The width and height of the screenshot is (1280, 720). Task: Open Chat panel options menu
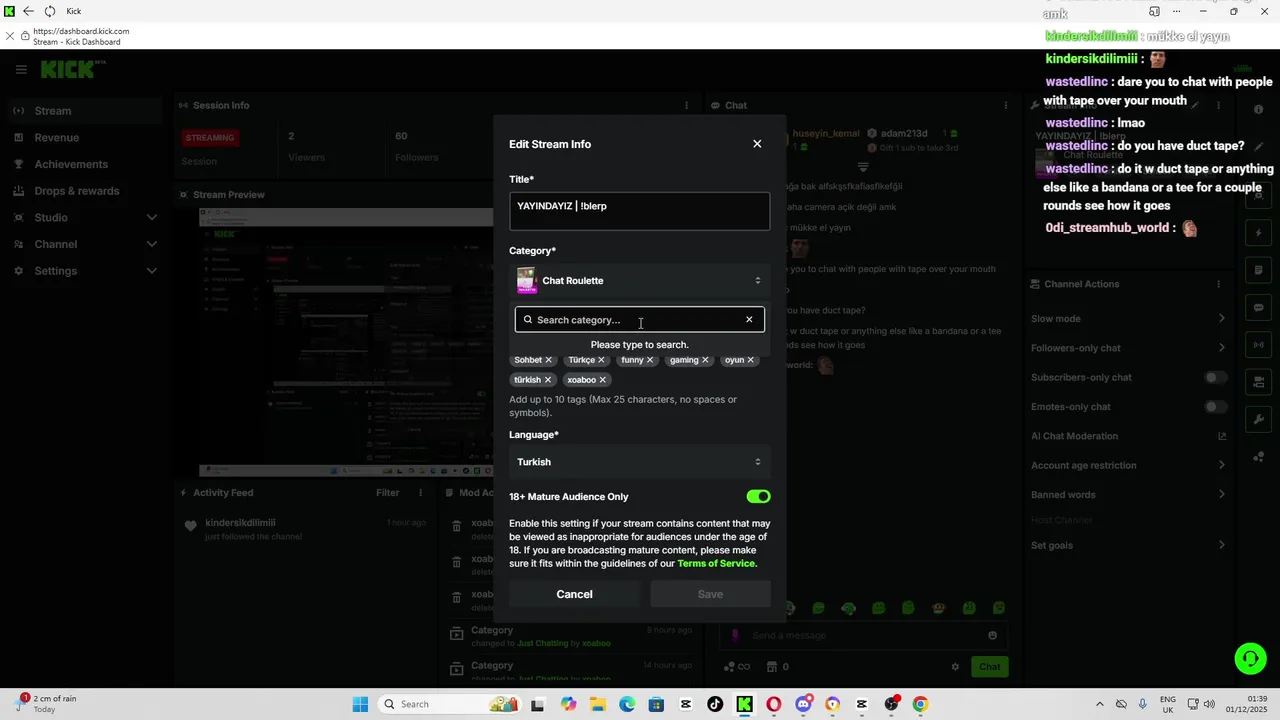point(1006,106)
